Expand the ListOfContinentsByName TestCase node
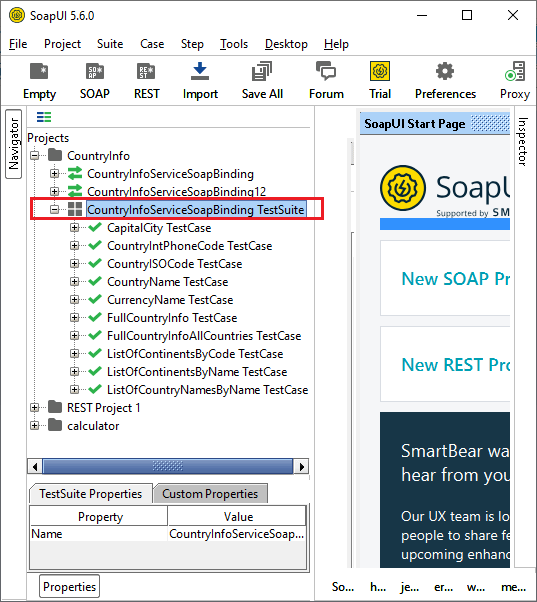The width and height of the screenshot is (537, 602). click(x=74, y=372)
